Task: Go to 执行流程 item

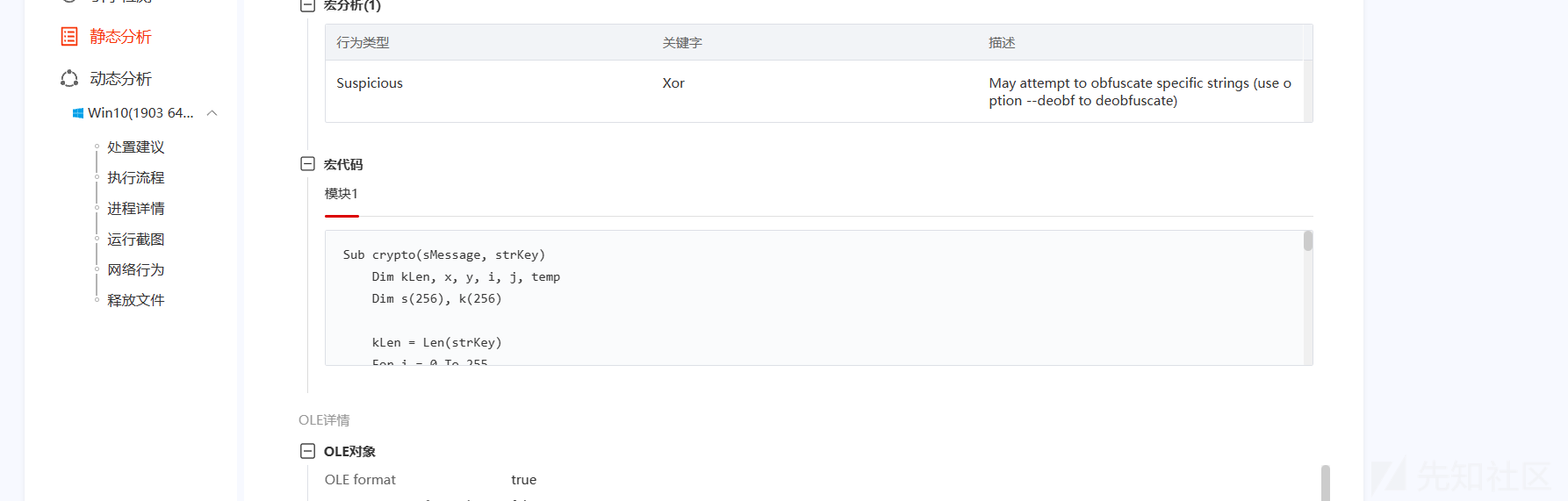Action: coord(136,178)
